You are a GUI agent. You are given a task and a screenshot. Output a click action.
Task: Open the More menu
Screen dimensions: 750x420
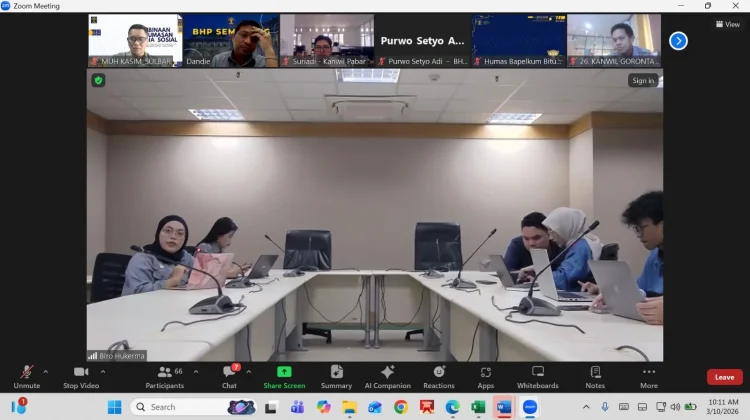pos(649,376)
